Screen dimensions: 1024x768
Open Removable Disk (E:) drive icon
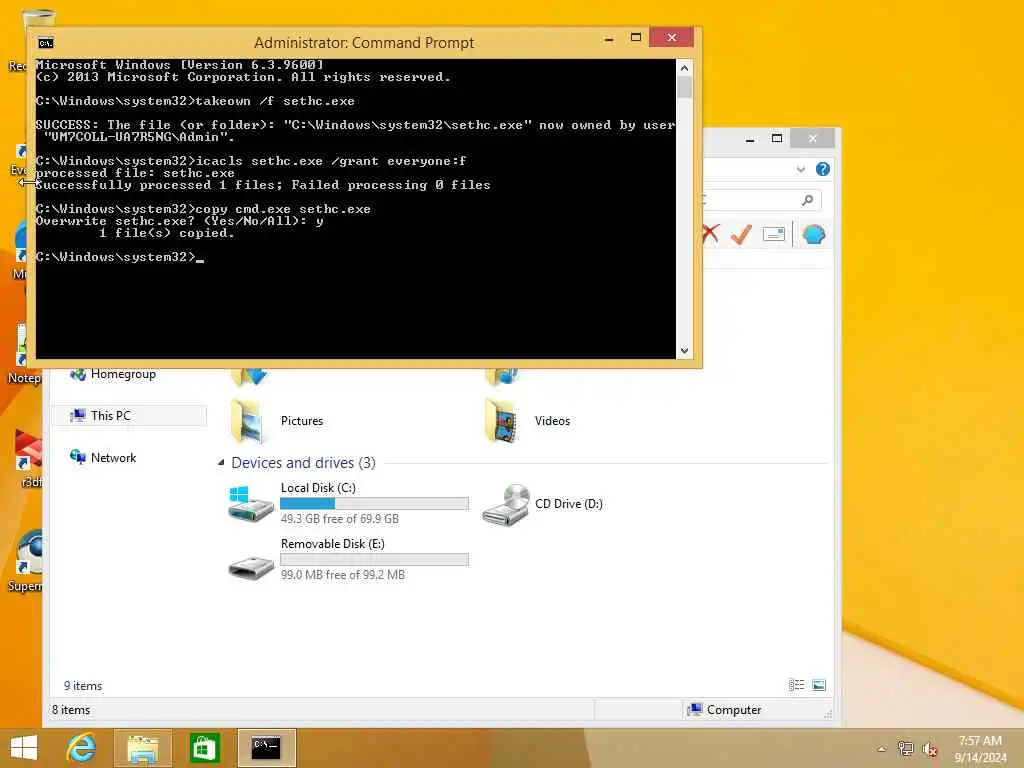[x=251, y=567]
